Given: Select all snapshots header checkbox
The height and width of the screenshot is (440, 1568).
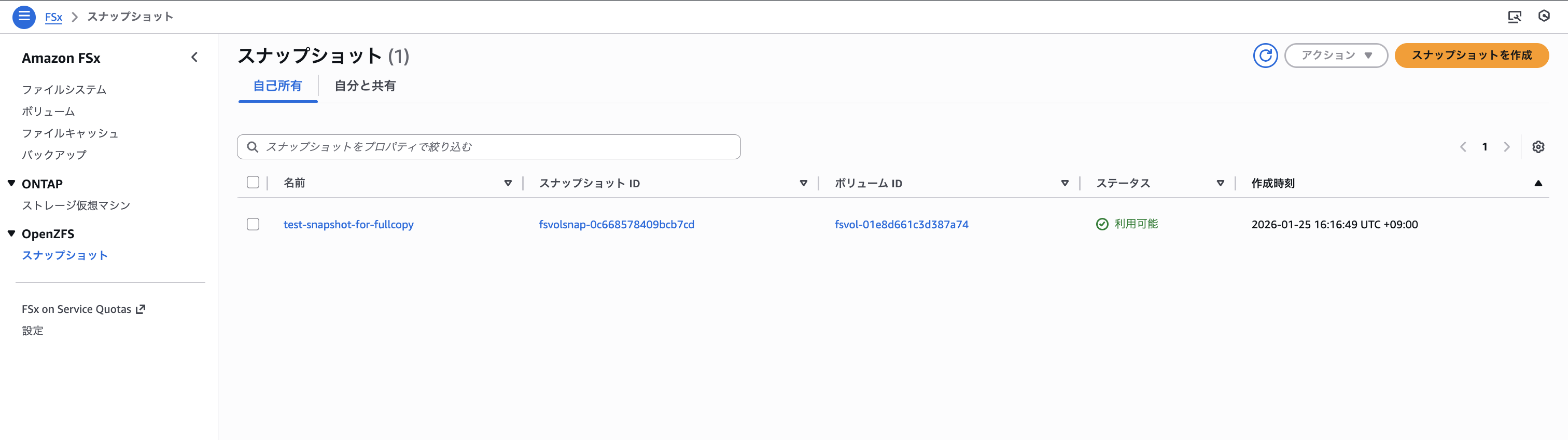Looking at the screenshot, I should [253, 182].
